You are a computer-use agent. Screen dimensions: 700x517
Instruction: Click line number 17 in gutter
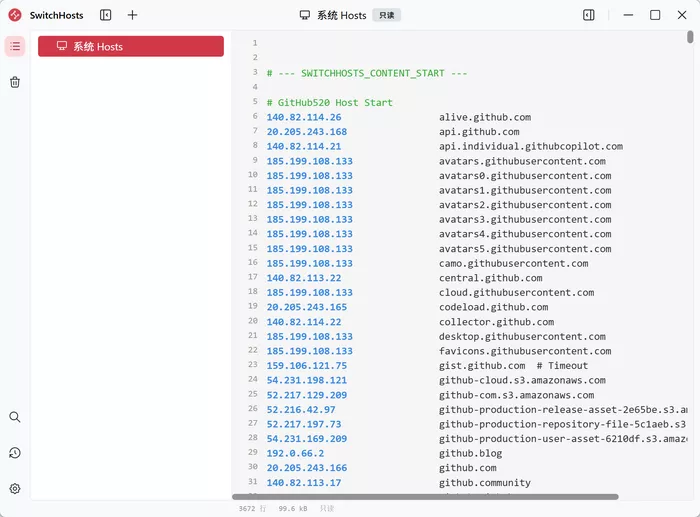coord(253,277)
